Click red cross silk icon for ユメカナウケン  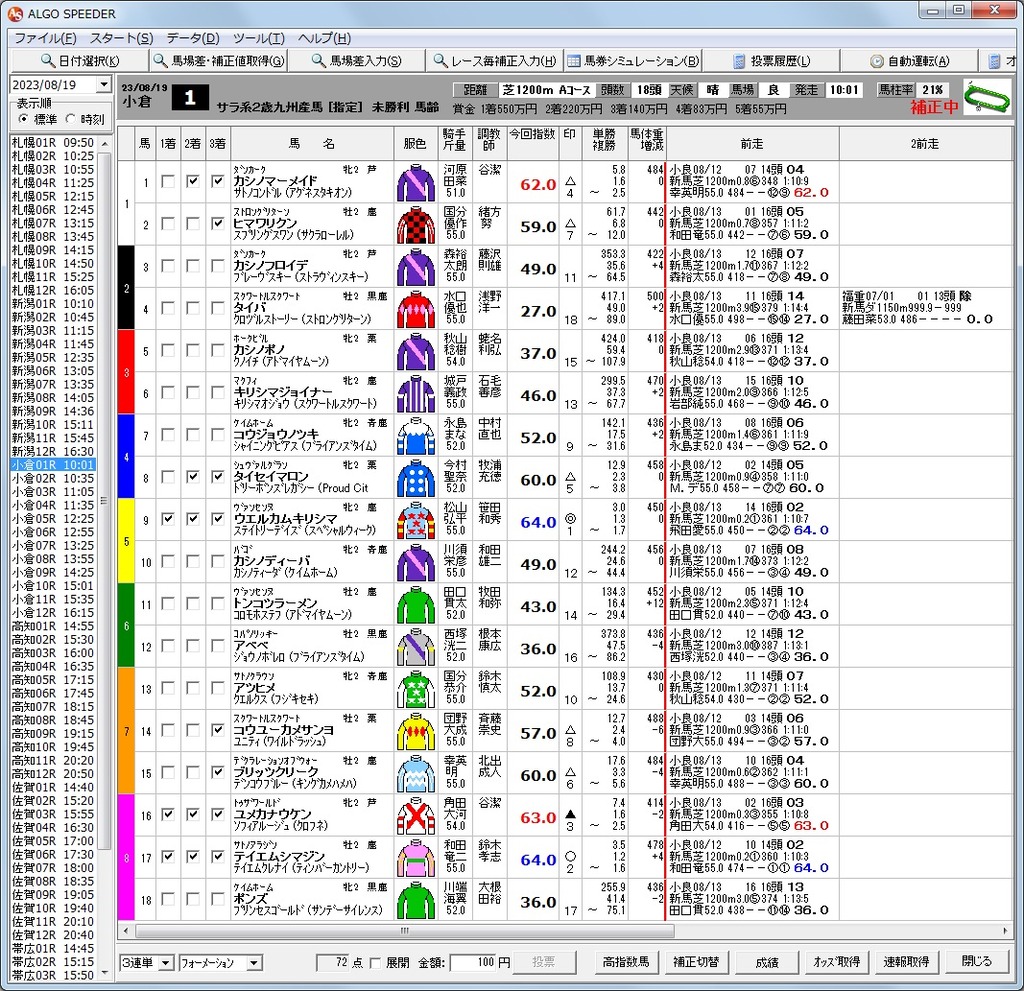[x=415, y=817]
